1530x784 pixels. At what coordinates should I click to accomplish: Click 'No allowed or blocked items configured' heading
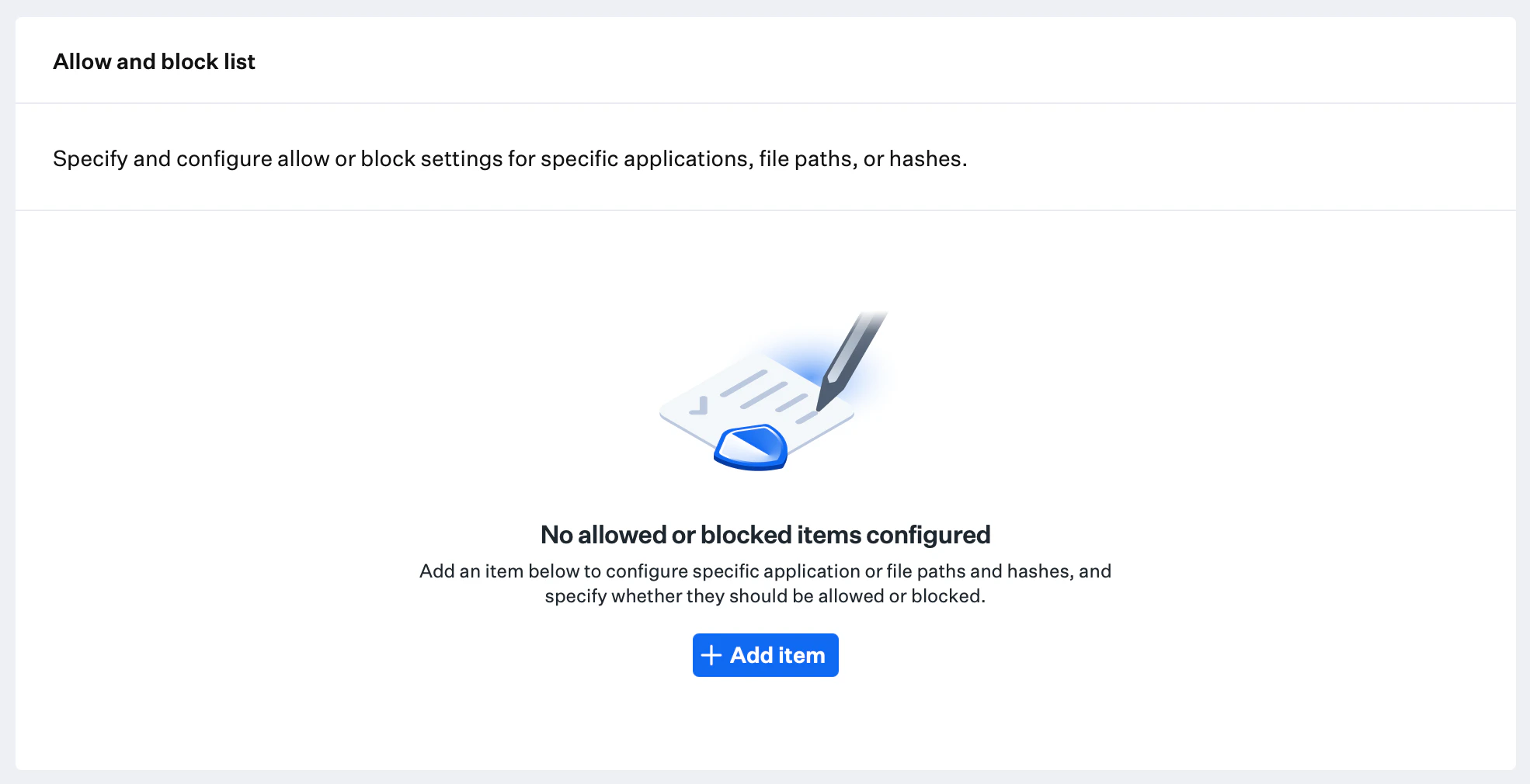click(x=765, y=535)
